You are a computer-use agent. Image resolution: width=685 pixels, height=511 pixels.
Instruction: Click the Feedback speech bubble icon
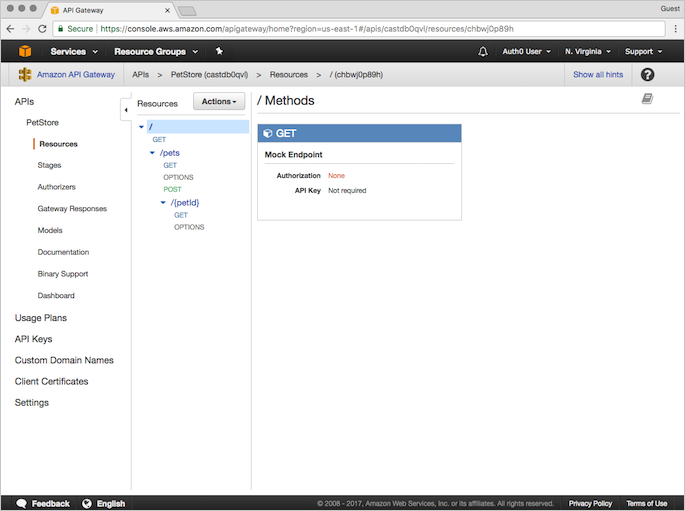click(x=21, y=503)
